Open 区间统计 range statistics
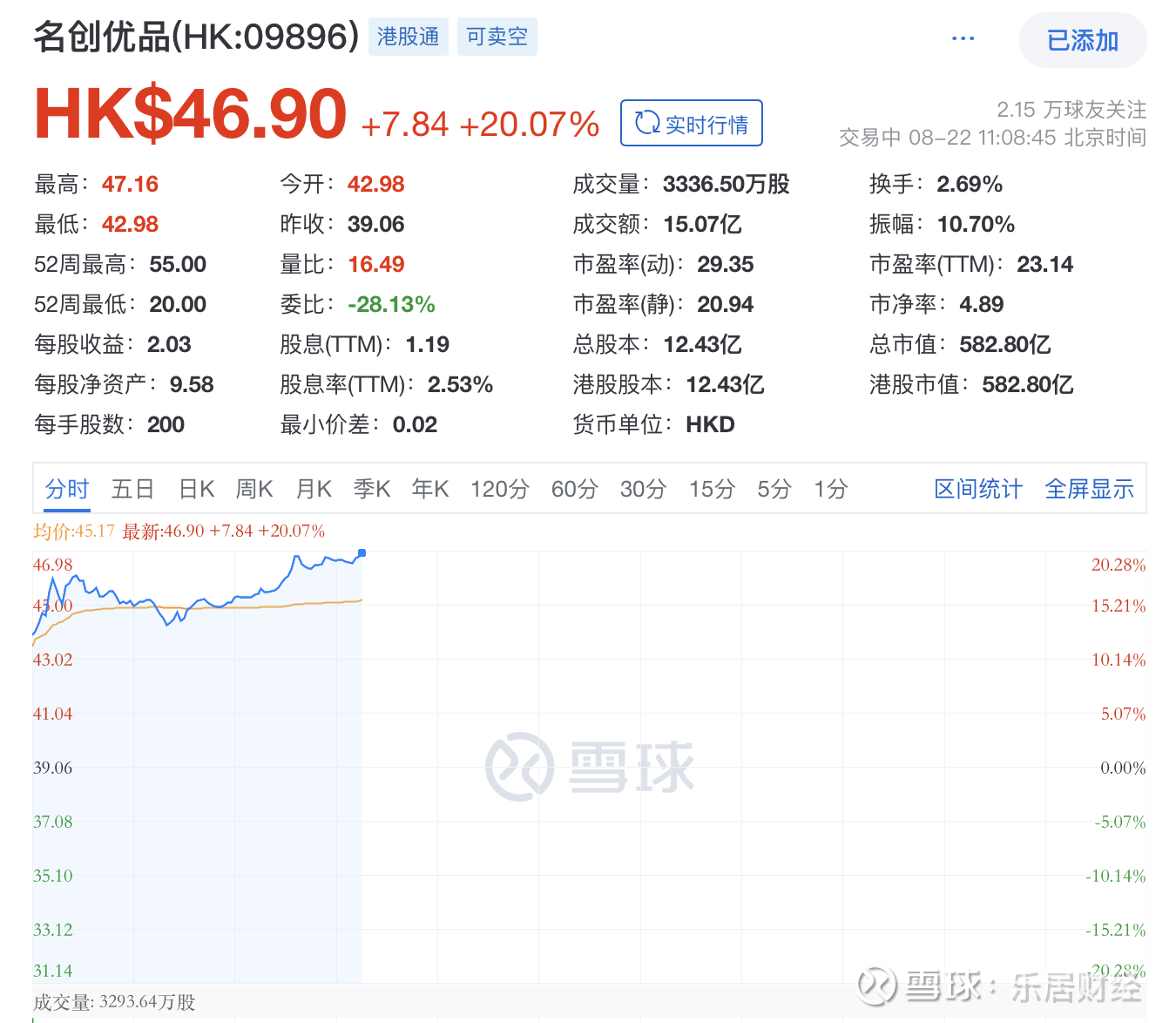This screenshot has height=1023, width=1176. click(978, 489)
